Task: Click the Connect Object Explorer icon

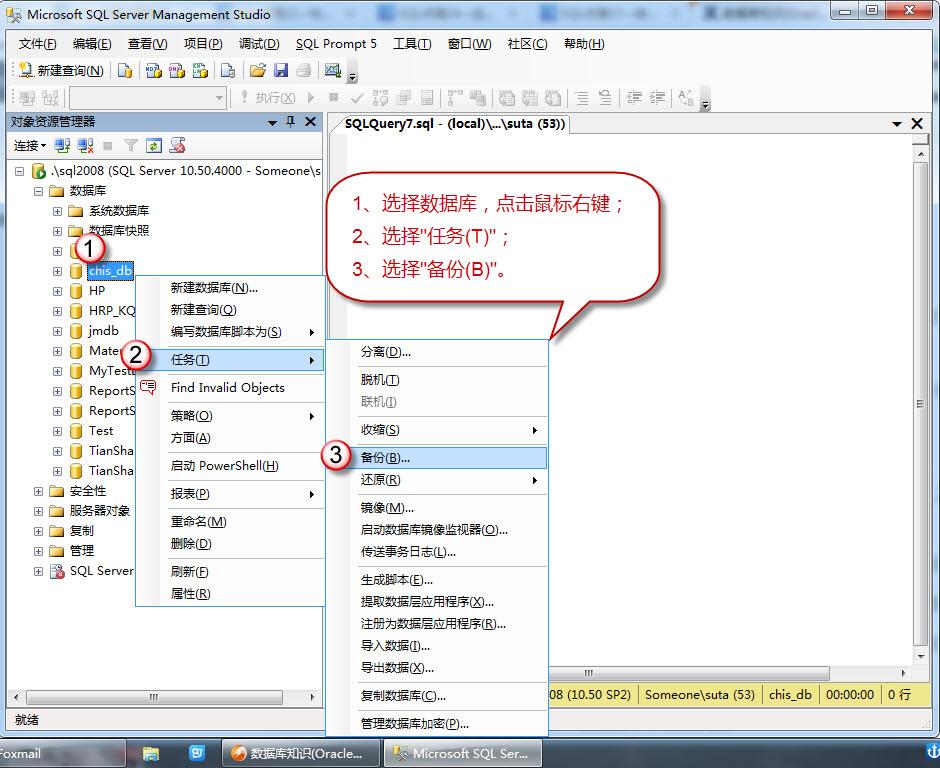Action: pyautogui.click(x=62, y=146)
